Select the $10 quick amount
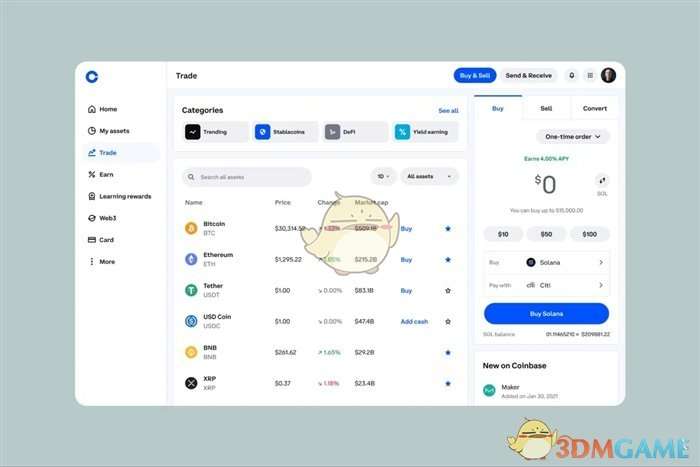This screenshot has width=700, height=467. [503, 234]
